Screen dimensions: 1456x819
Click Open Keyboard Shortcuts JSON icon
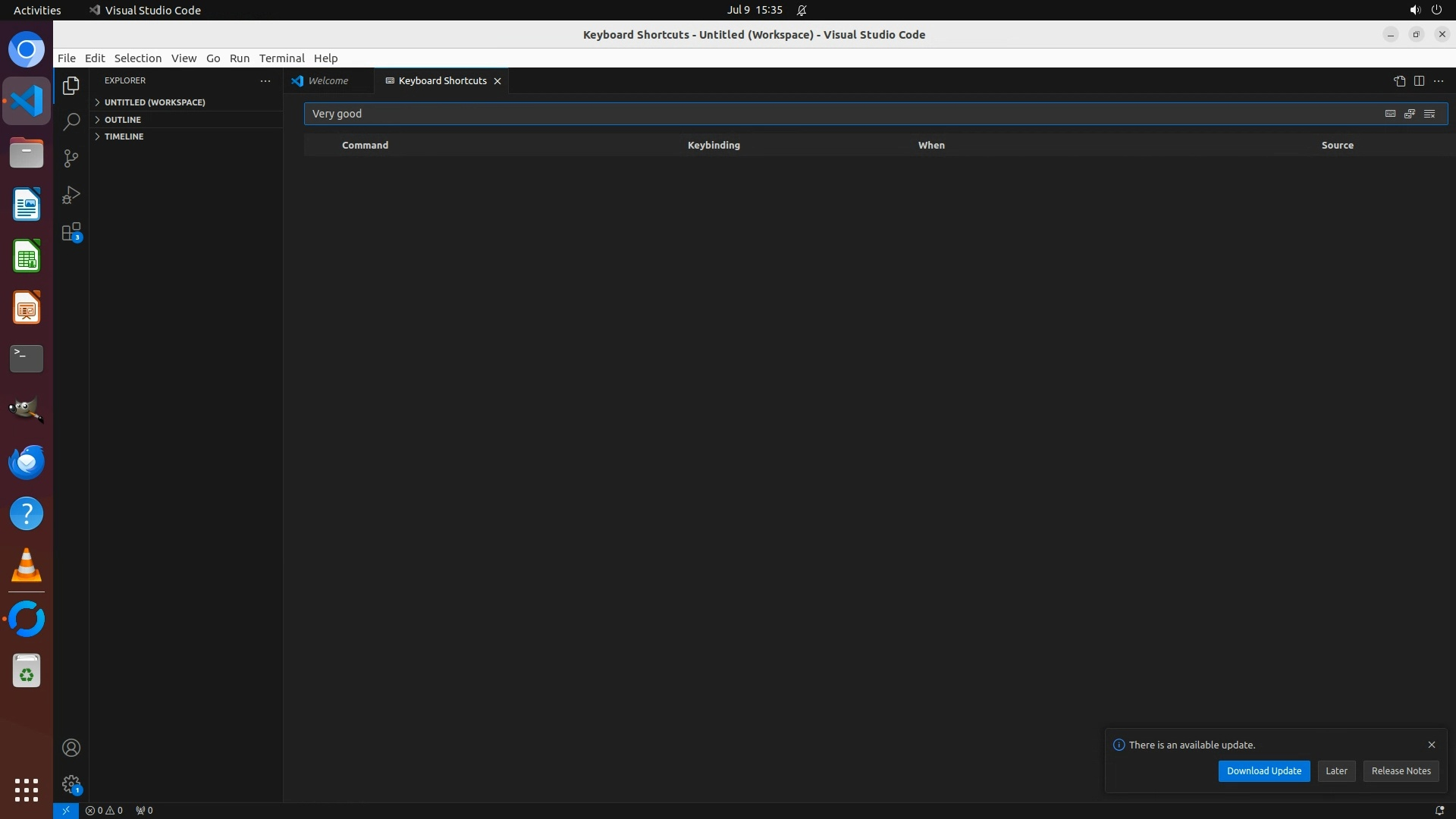[x=1399, y=81]
